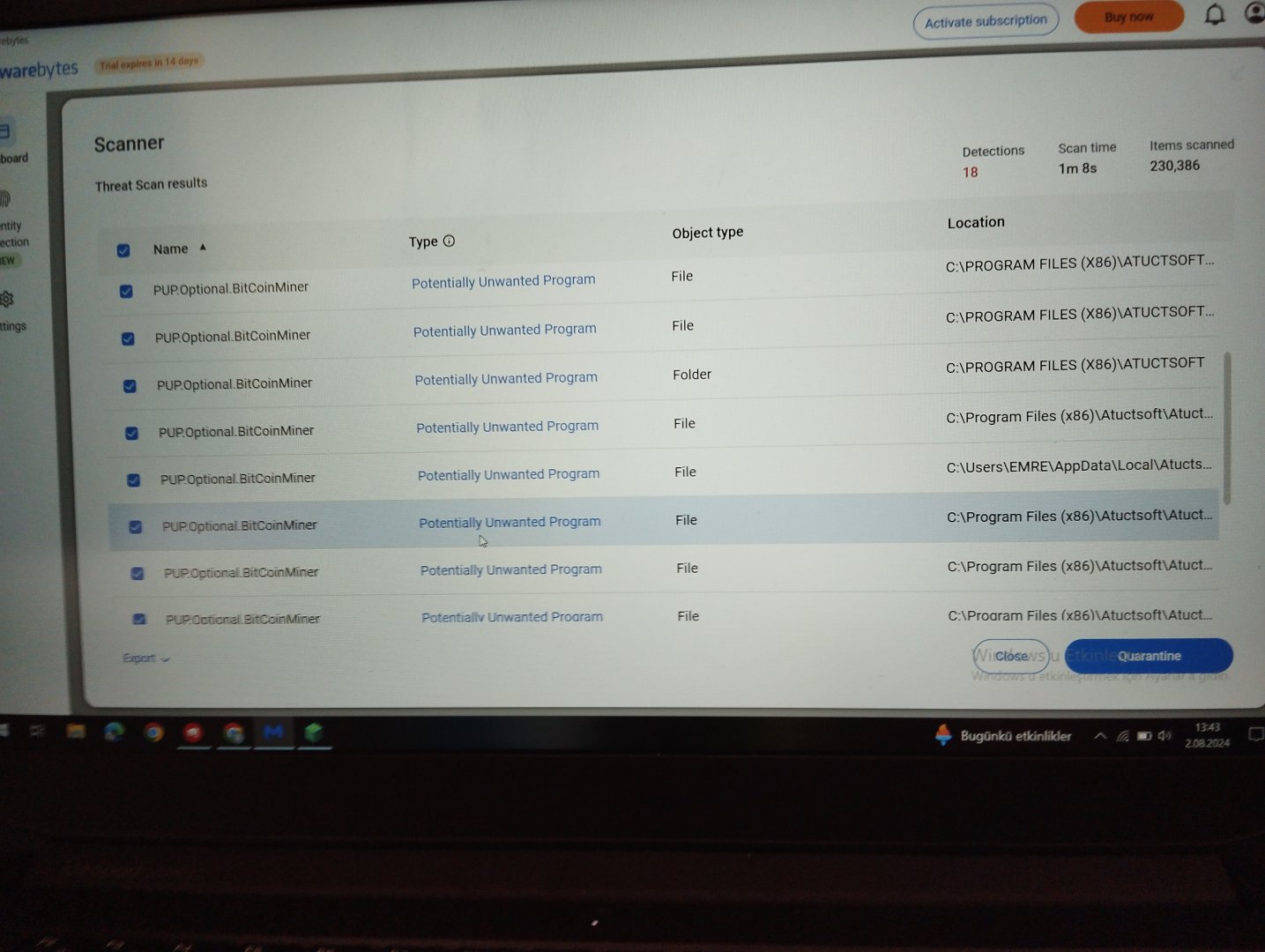Click the Activate subscription button
This screenshot has height=952, width=1265.
click(986, 21)
